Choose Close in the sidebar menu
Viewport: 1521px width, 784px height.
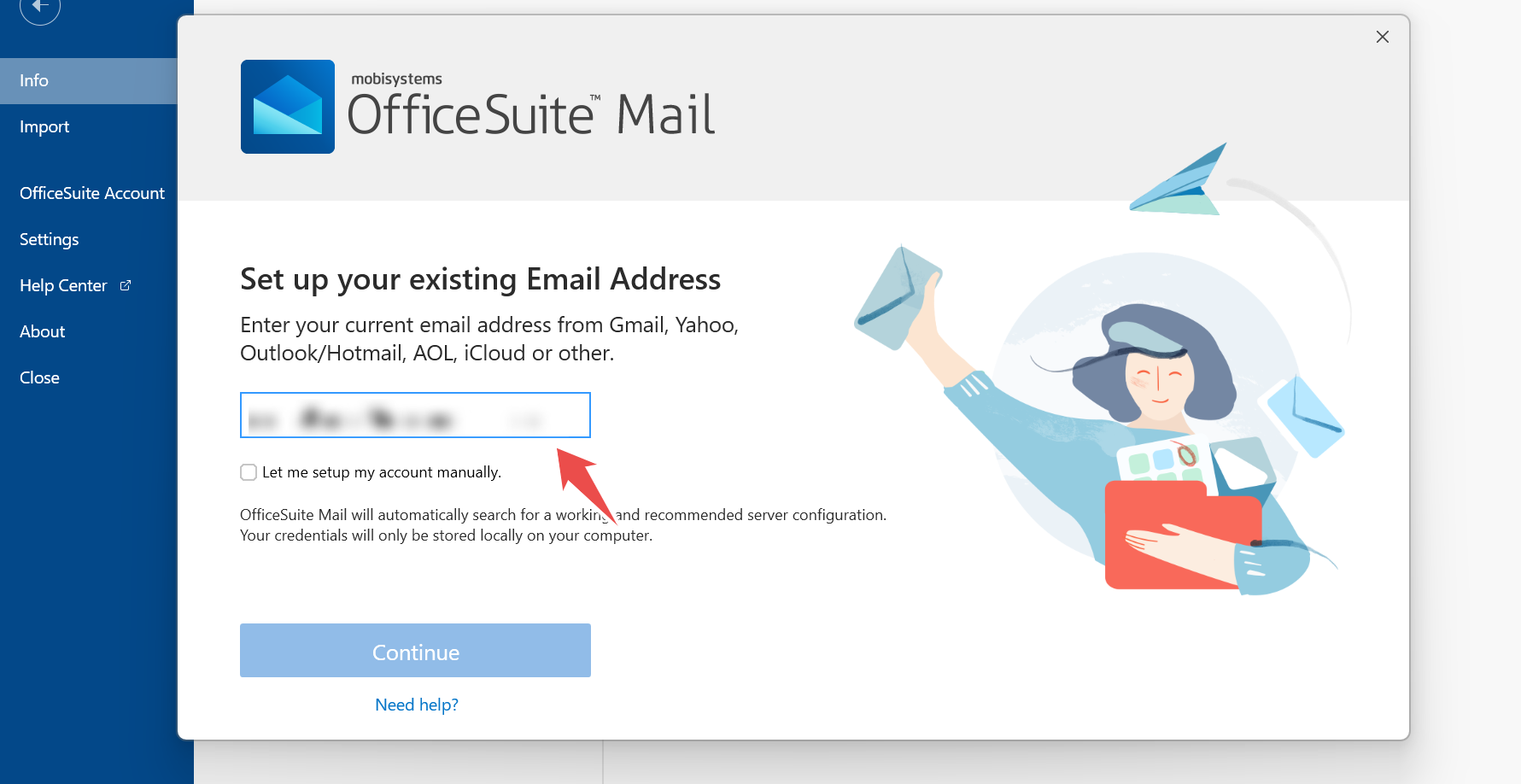[x=40, y=378]
